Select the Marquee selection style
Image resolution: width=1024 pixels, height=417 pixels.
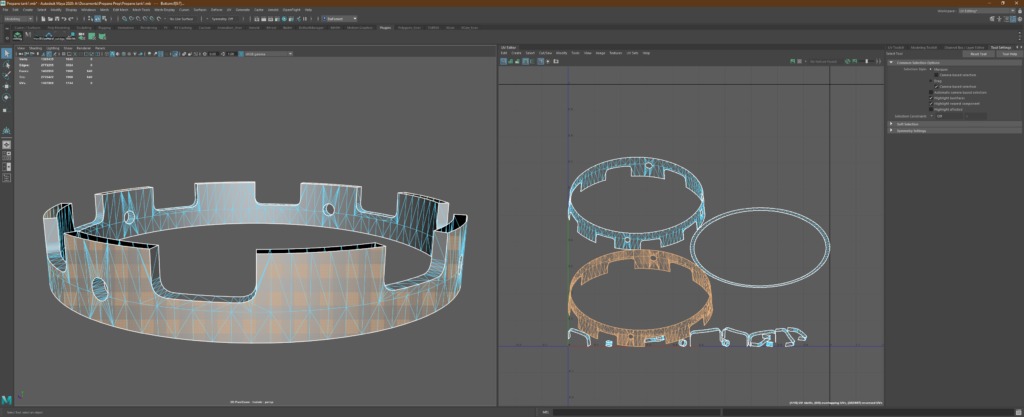click(929, 69)
